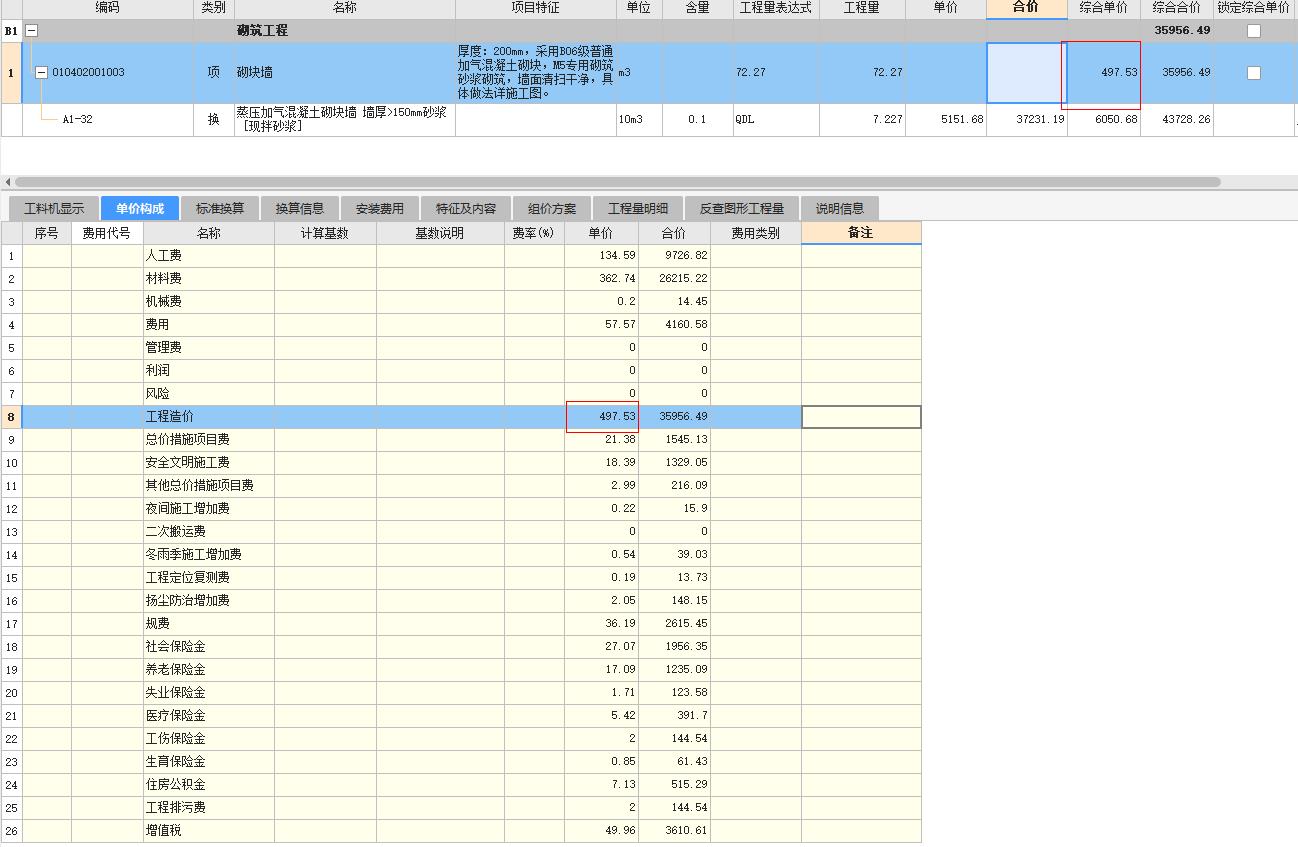Select the 增值税 row name

[164, 831]
